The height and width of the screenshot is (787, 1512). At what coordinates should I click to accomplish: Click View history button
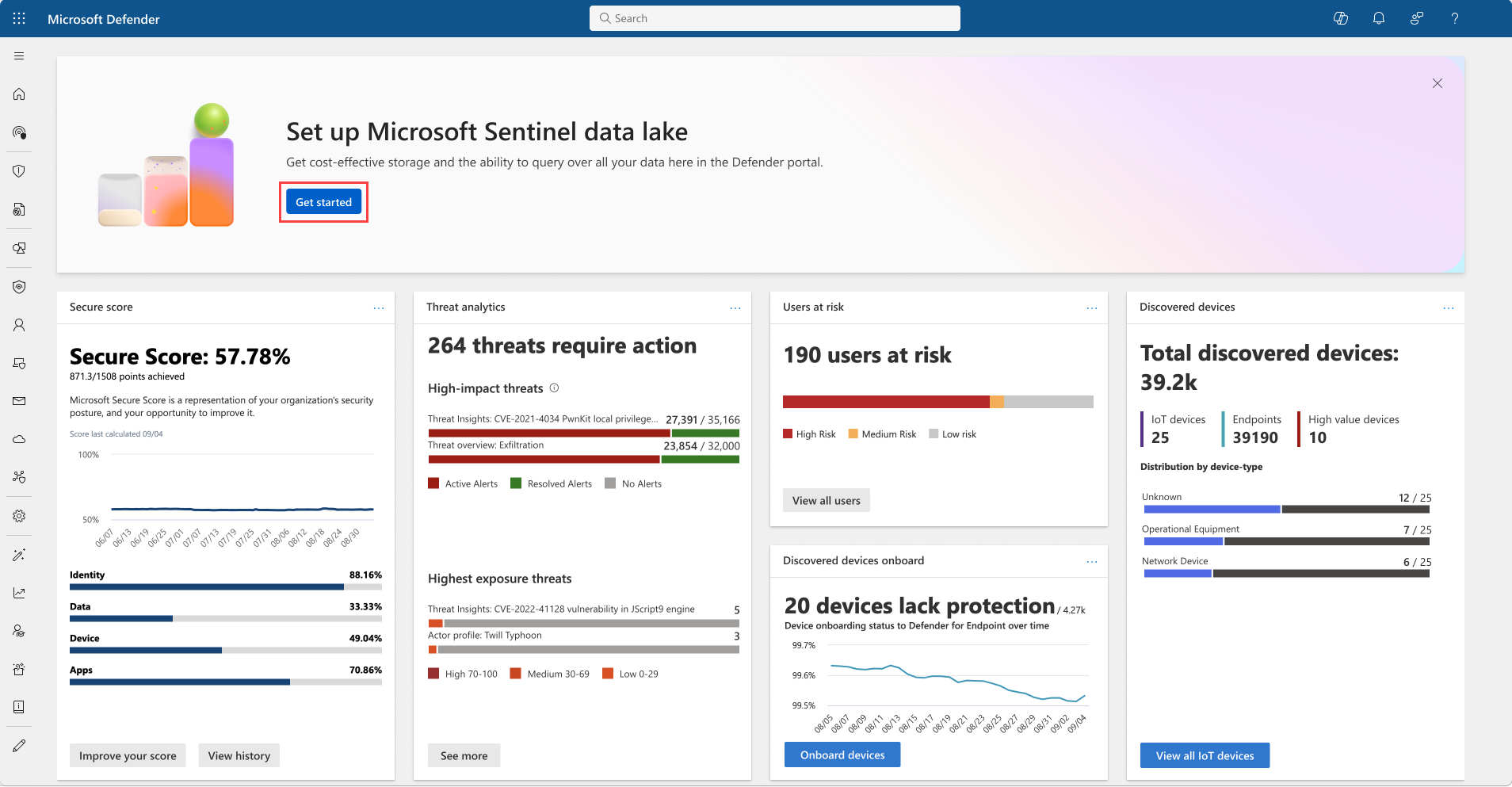[239, 755]
